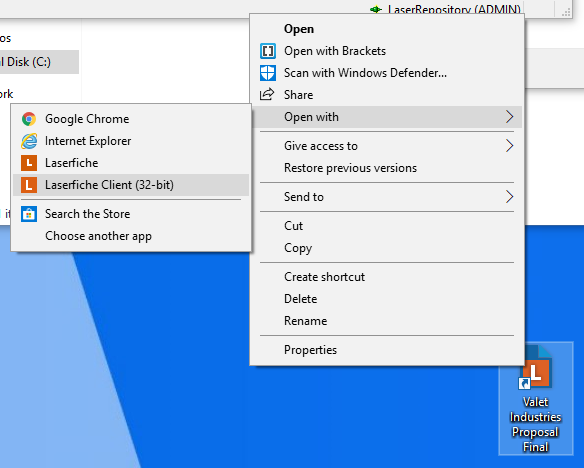Click the Brackets icon in context menu
Screen dimensions: 584x468
268,51
